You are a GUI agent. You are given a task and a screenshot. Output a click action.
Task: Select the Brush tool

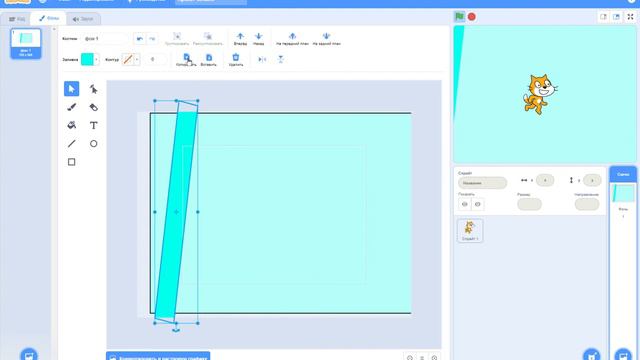pyautogui.click(x=71, y=107)
